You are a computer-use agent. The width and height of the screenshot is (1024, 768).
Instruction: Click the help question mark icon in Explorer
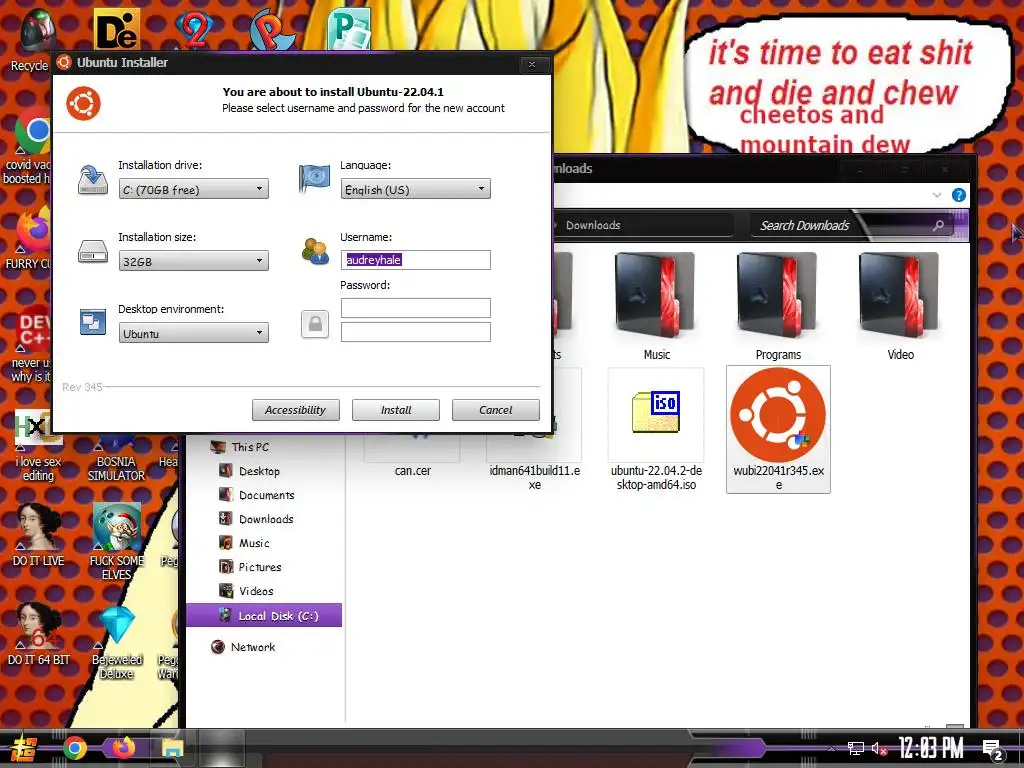point(959,195)
